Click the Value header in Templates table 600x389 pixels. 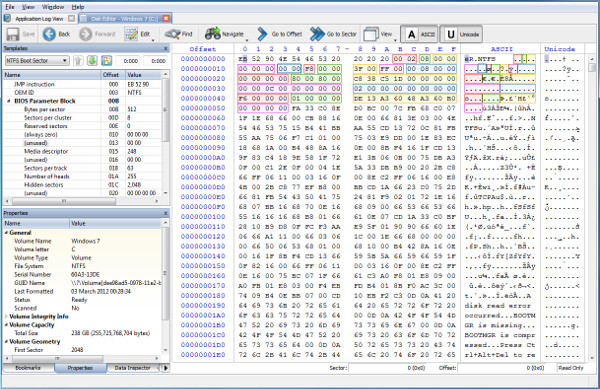[x=143, y=75]
